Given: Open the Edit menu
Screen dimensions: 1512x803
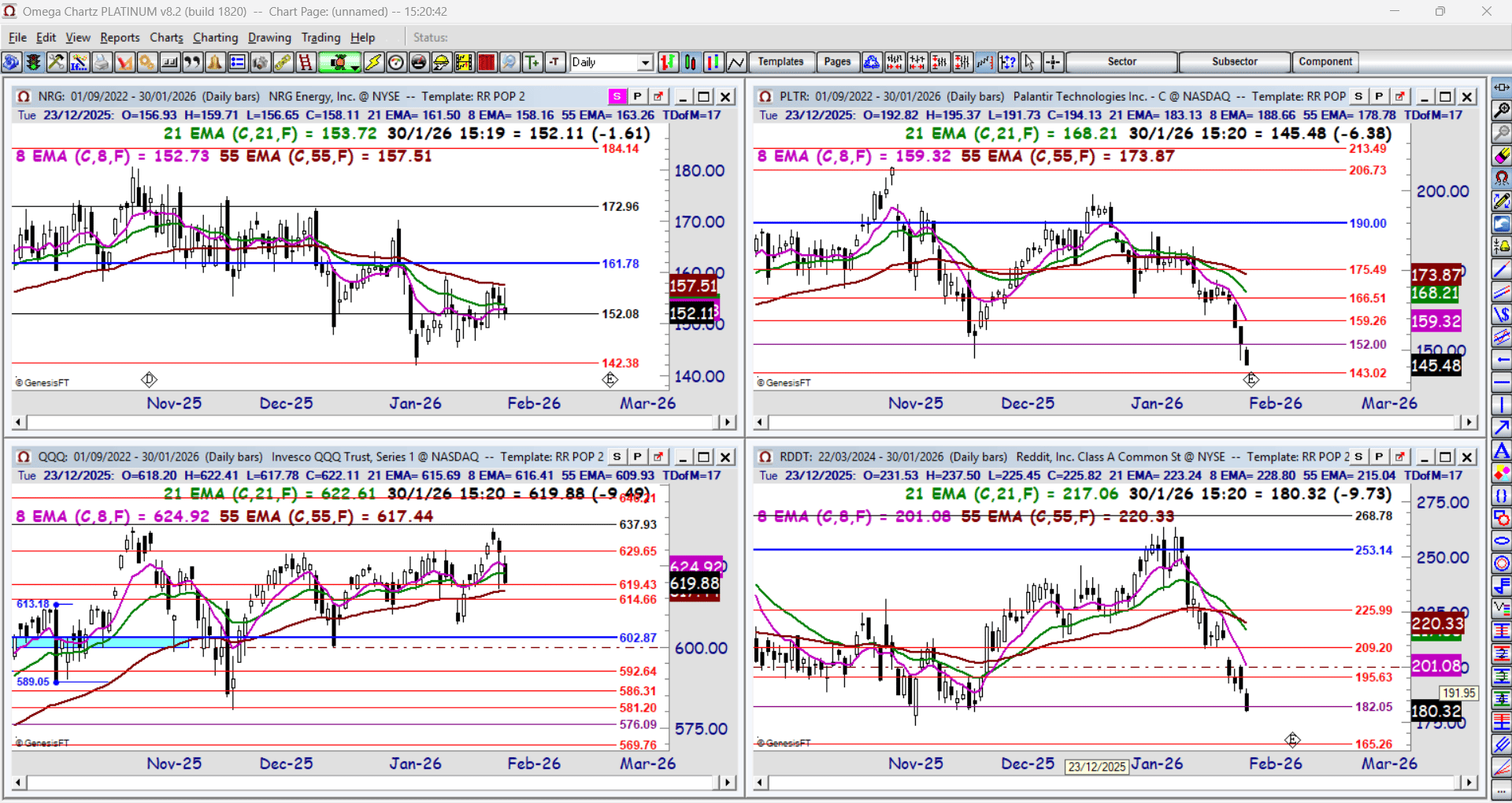Looking at the screenshot, I should 46,38.
